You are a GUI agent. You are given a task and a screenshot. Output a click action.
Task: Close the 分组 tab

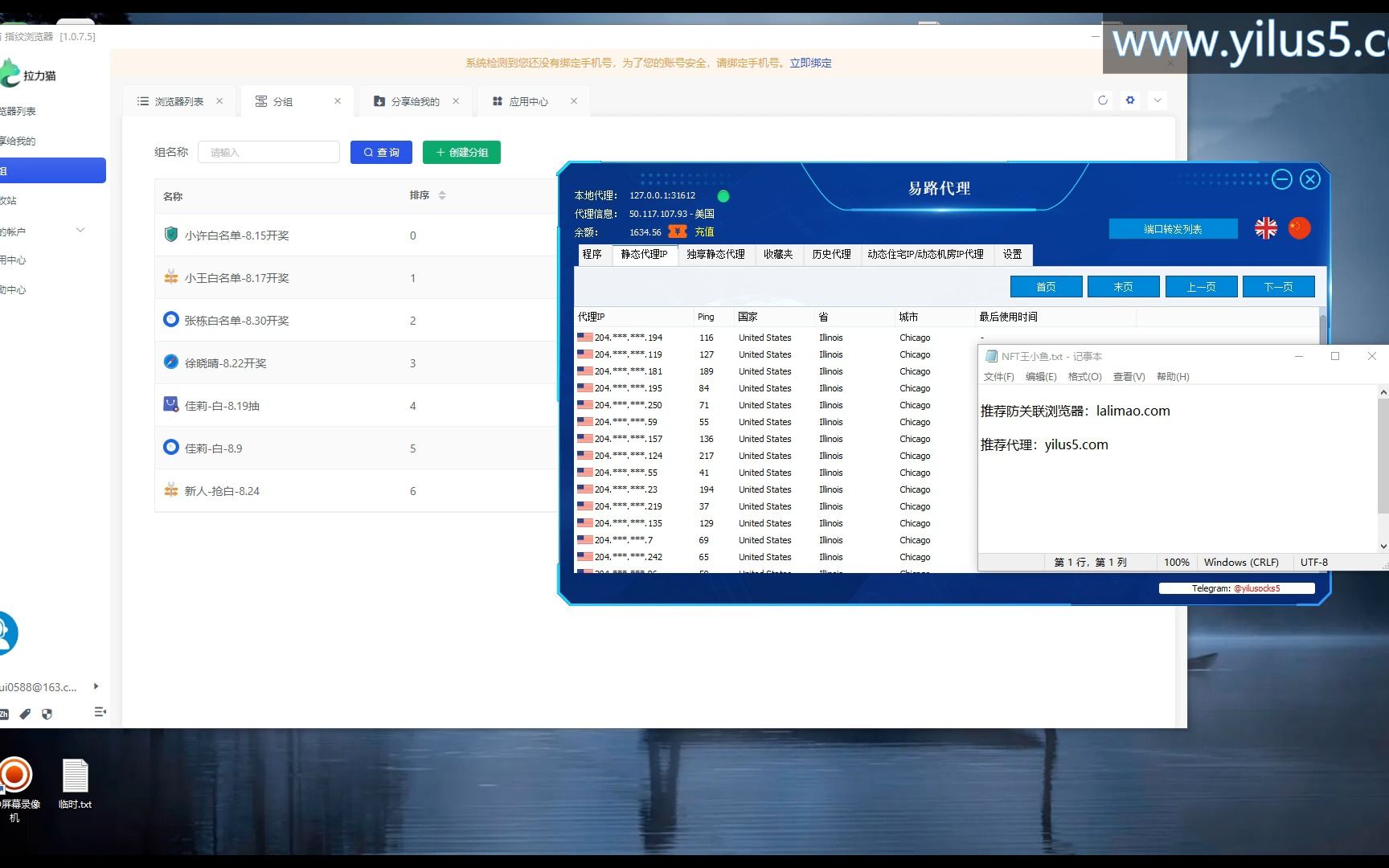coord(338,101)
